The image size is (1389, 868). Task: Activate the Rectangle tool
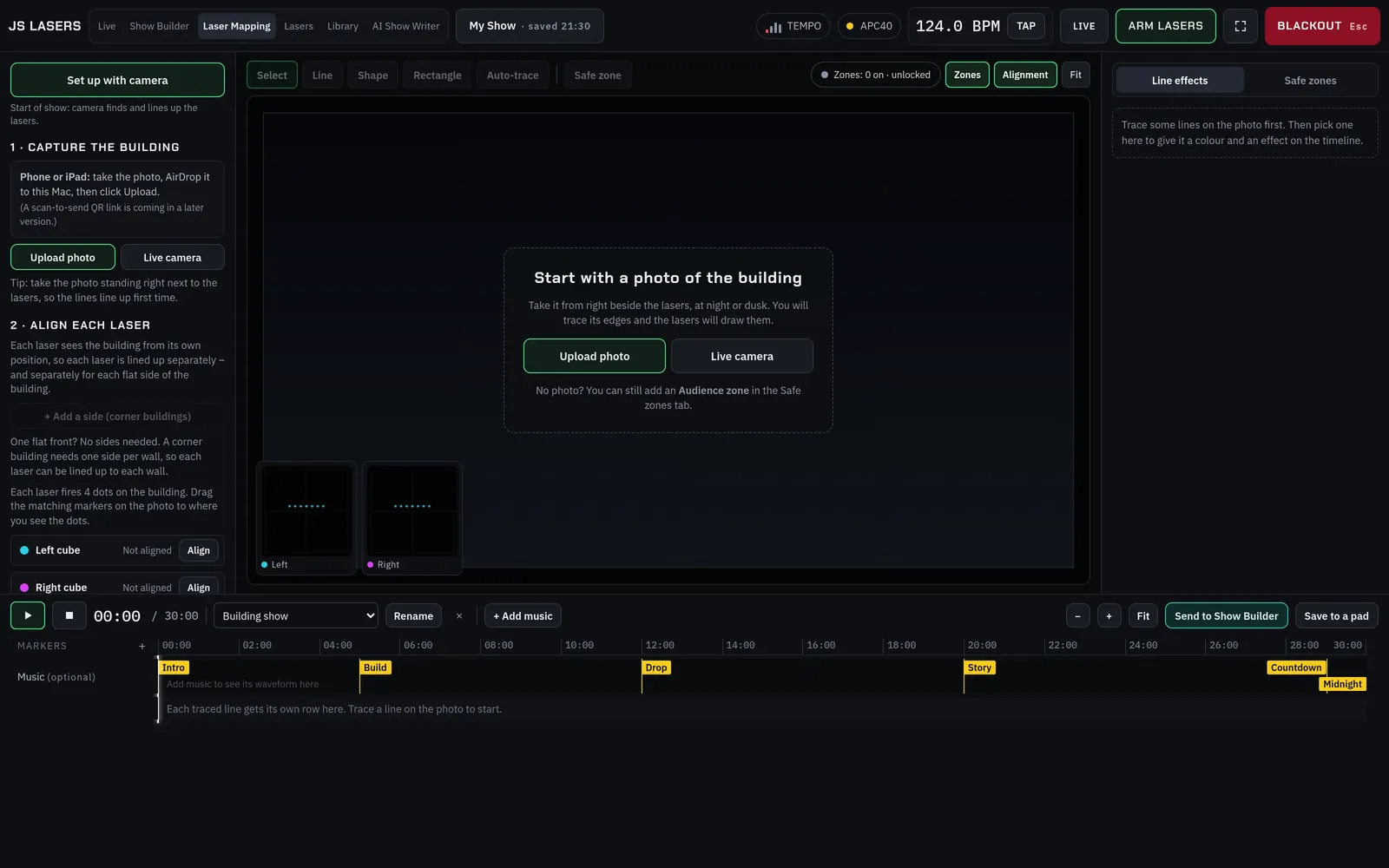pyautogui.click(x=438, y=76)
